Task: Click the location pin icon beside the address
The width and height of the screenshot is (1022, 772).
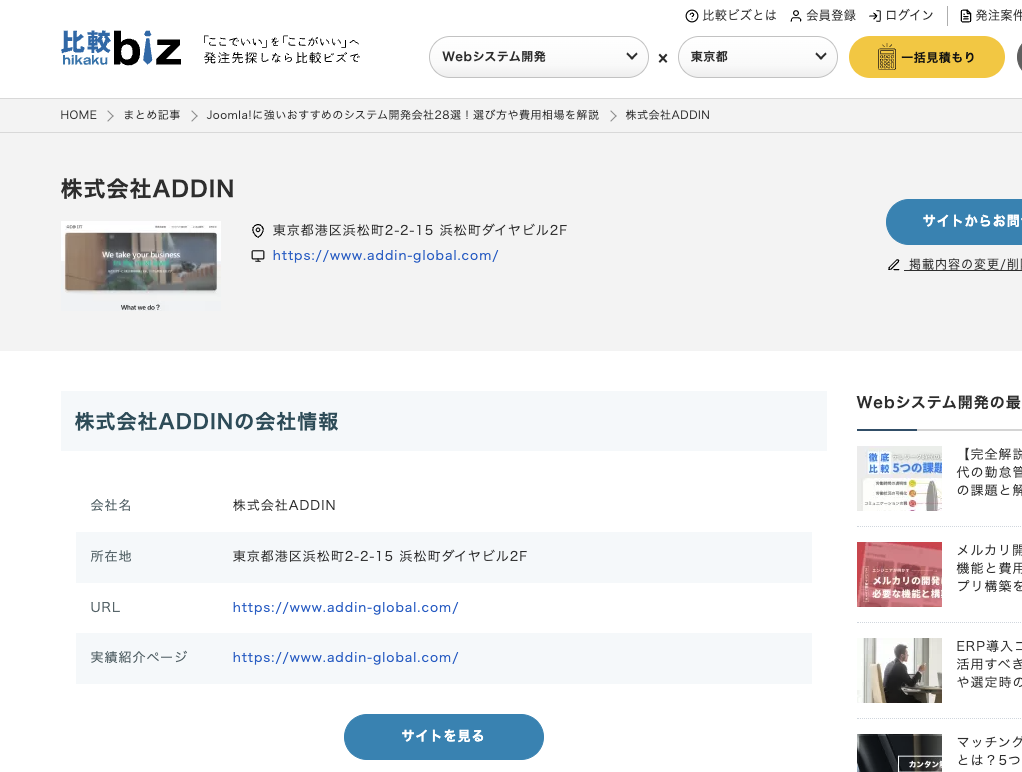Action: point(258,230)
